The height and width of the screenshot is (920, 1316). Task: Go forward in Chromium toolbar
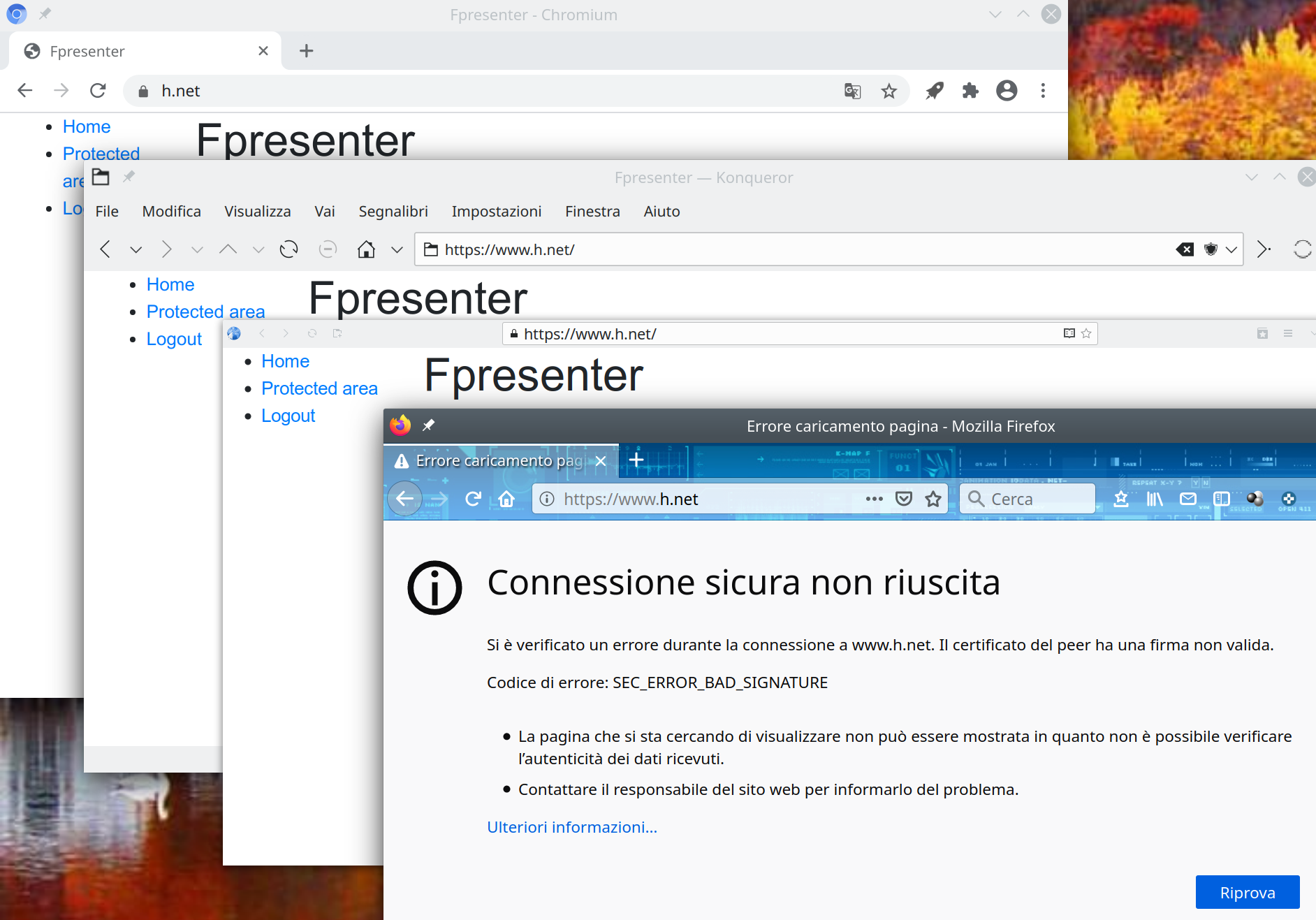[x=61, y=91]
